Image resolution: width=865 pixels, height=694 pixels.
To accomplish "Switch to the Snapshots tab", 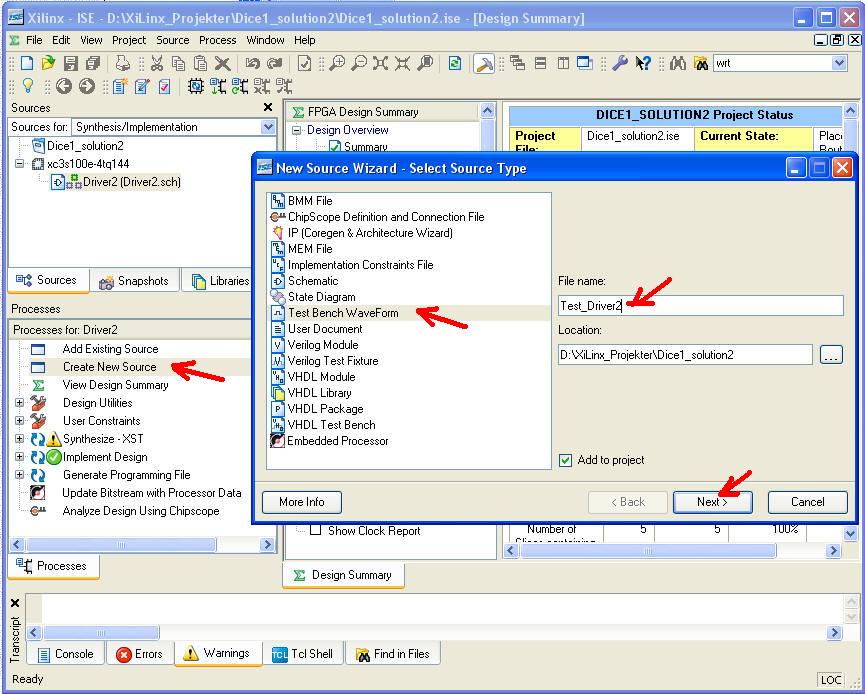I will click(x=135, y=281).
